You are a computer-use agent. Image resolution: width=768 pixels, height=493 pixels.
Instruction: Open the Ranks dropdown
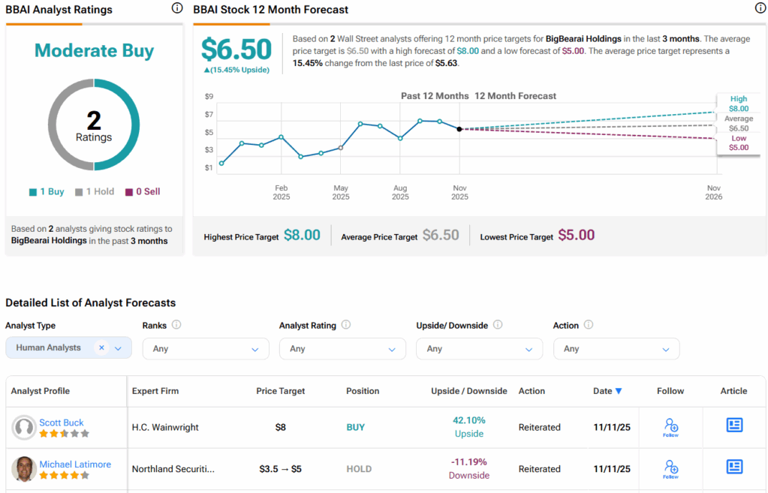205,349
